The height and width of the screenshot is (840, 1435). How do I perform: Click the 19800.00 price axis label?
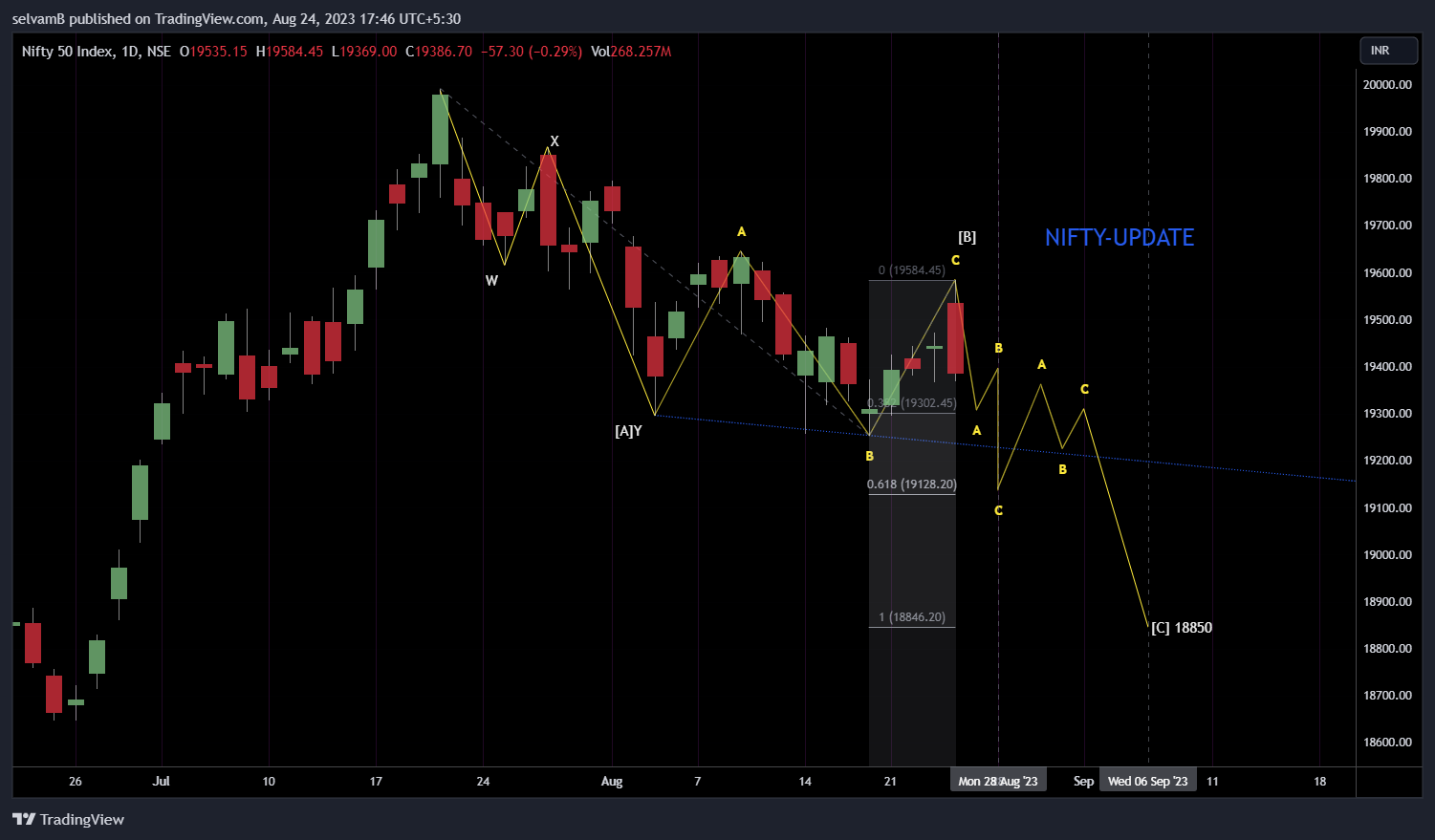point(1387,179)
